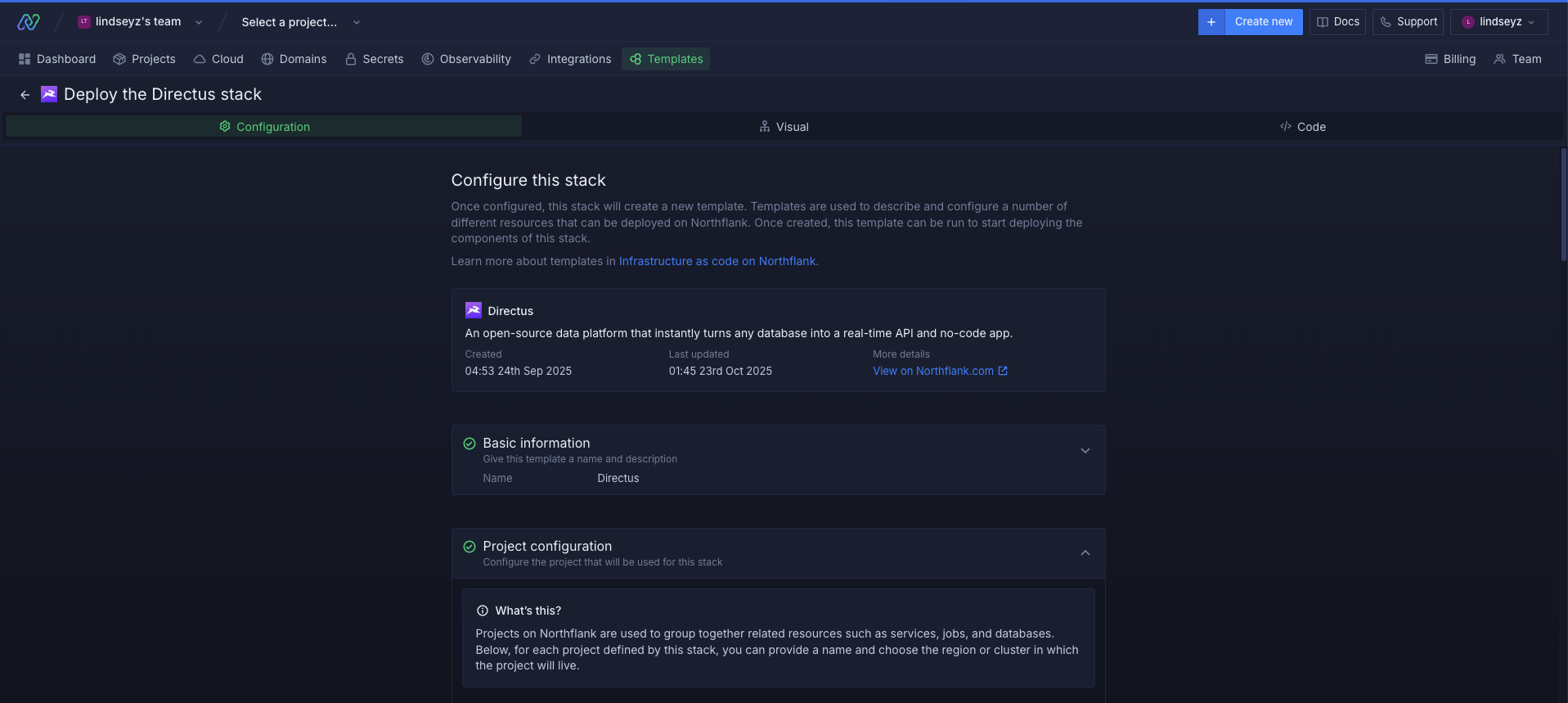The width and height of the screenshot is (1568, 703).
Task: Click the Northflank logo icon
Action: pyautogui.click(x=29, y=22)
